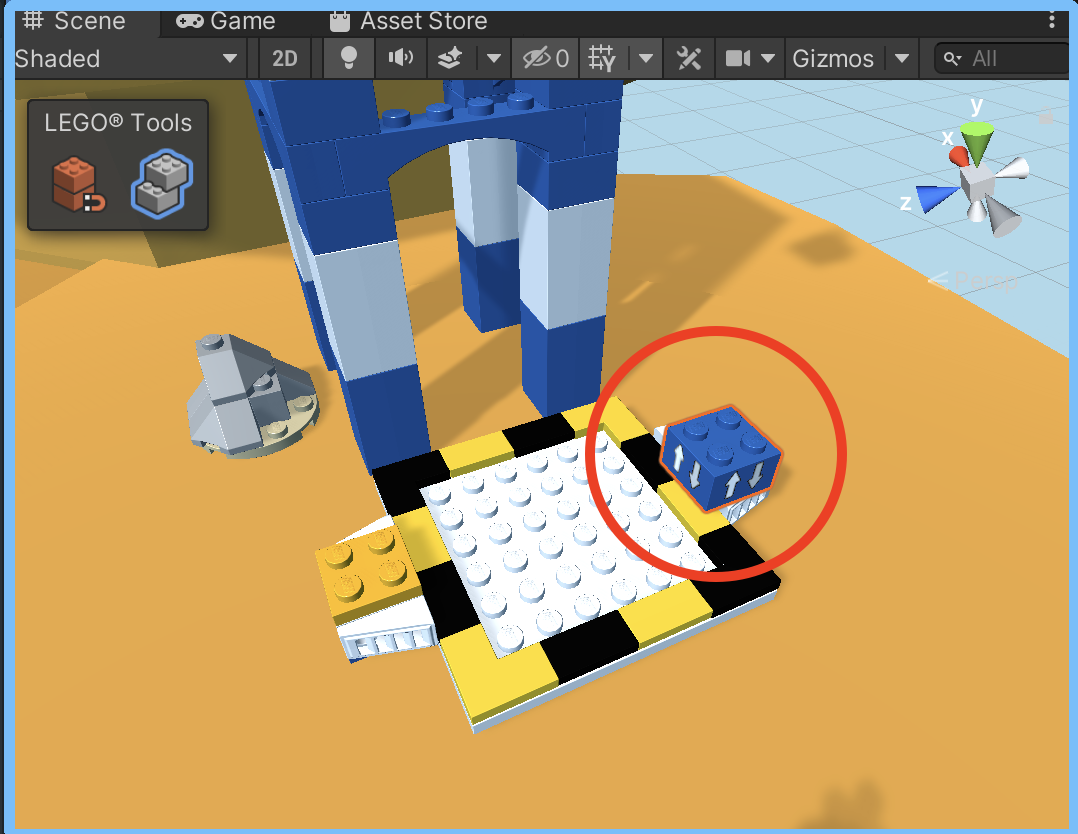Open effects dropdown arrow beside skybox icon
Image resolution: width=1078 pixels, height=834 pixels.
tap(494, 59)
